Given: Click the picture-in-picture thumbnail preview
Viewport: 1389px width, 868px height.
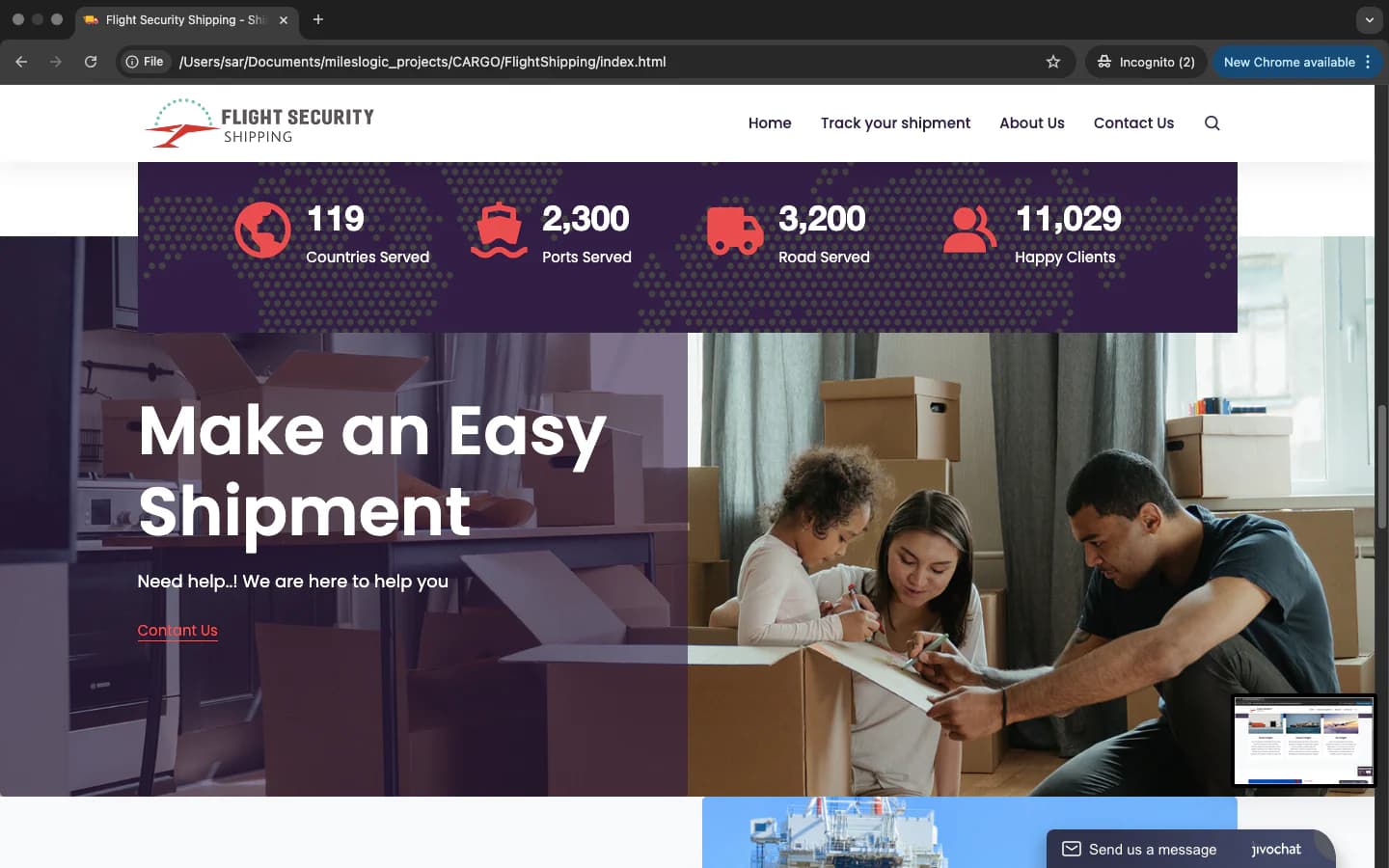Looking at the screenshot, I should 1304,741.
